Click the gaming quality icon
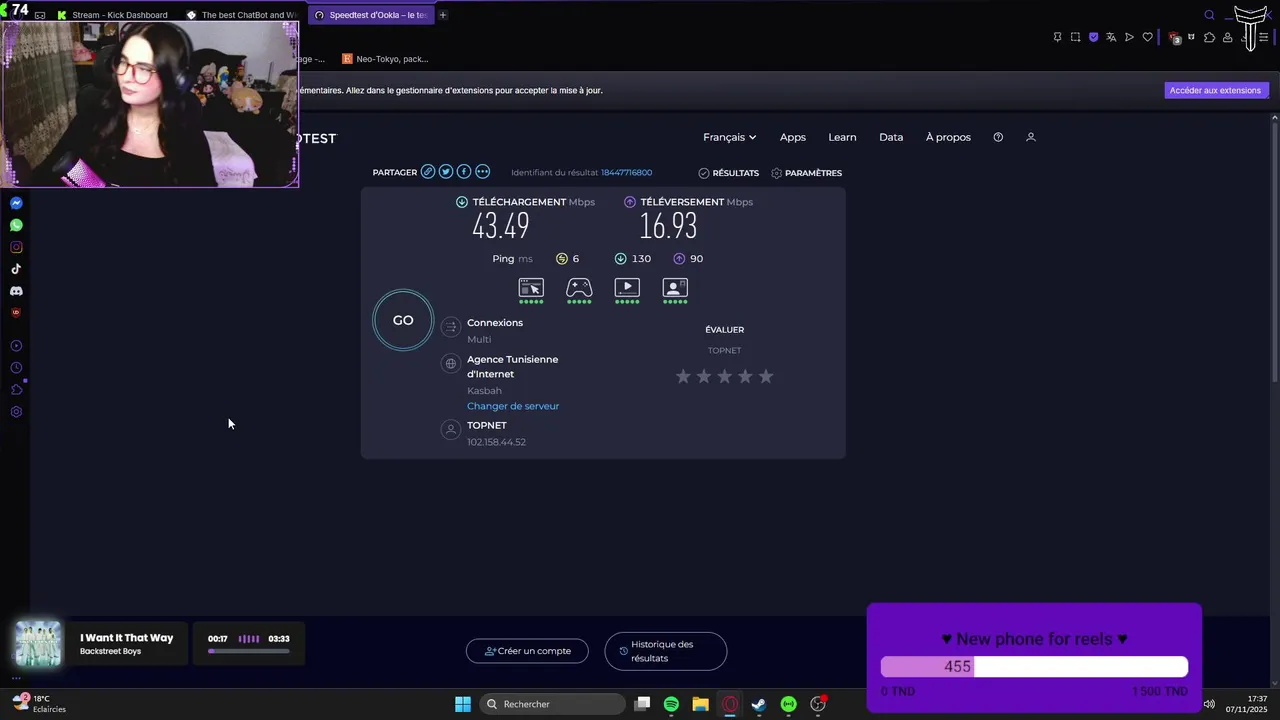This screenshot has width=1280, height=720. pos(579,289)
